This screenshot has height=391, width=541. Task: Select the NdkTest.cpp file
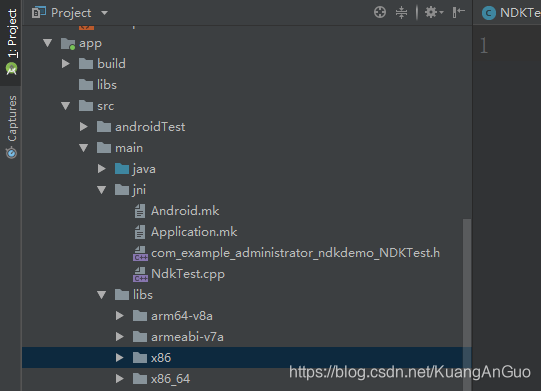pos(188,274)
